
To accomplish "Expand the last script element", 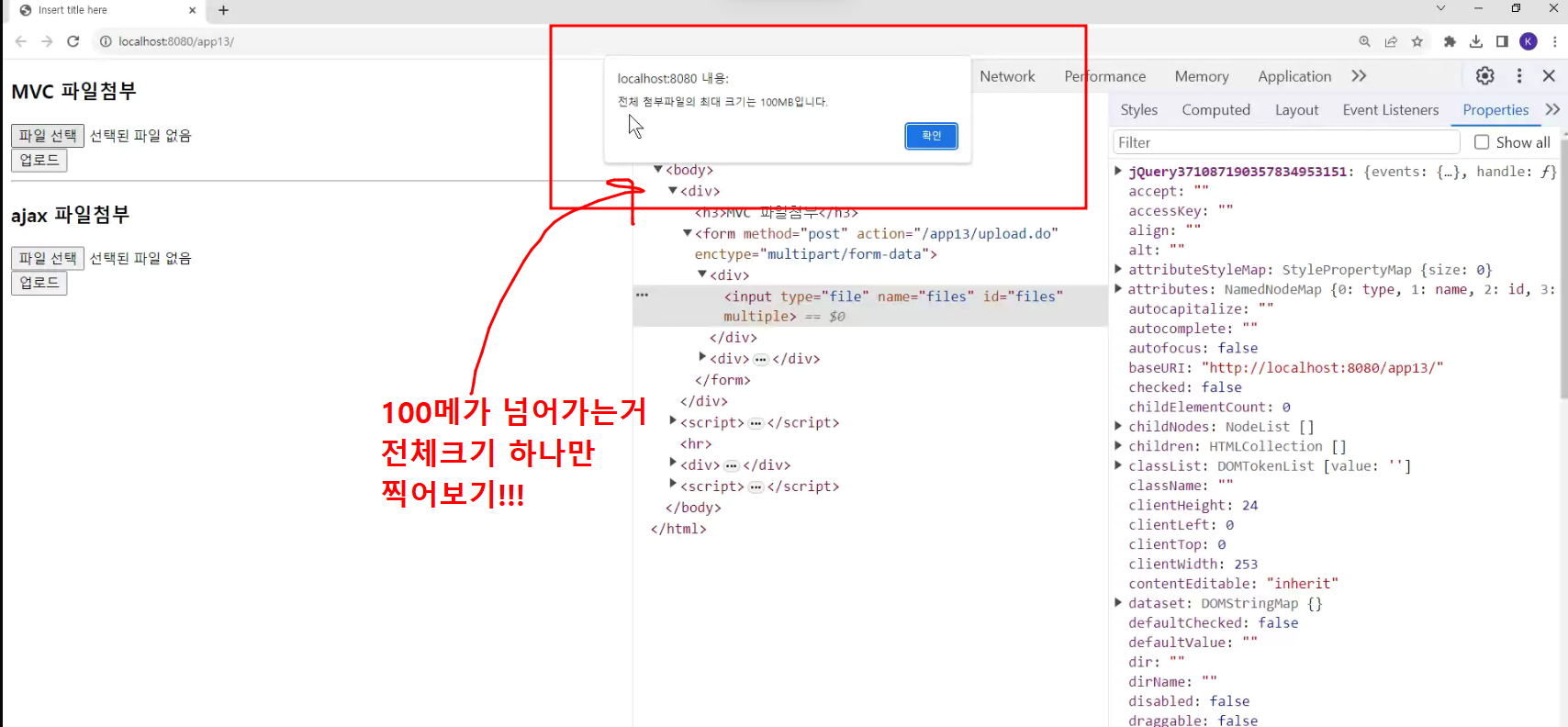I will pos(673,486).
